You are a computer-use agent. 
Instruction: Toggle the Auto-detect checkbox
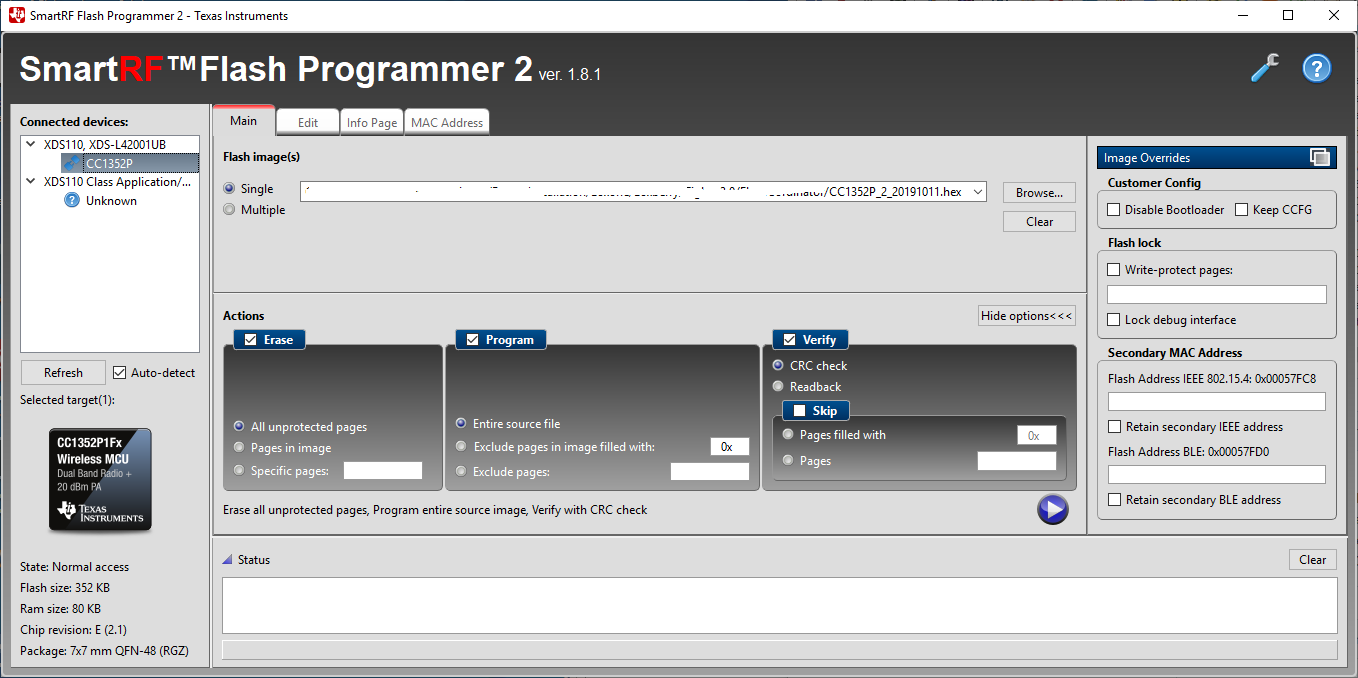click(x=120, y=373)
